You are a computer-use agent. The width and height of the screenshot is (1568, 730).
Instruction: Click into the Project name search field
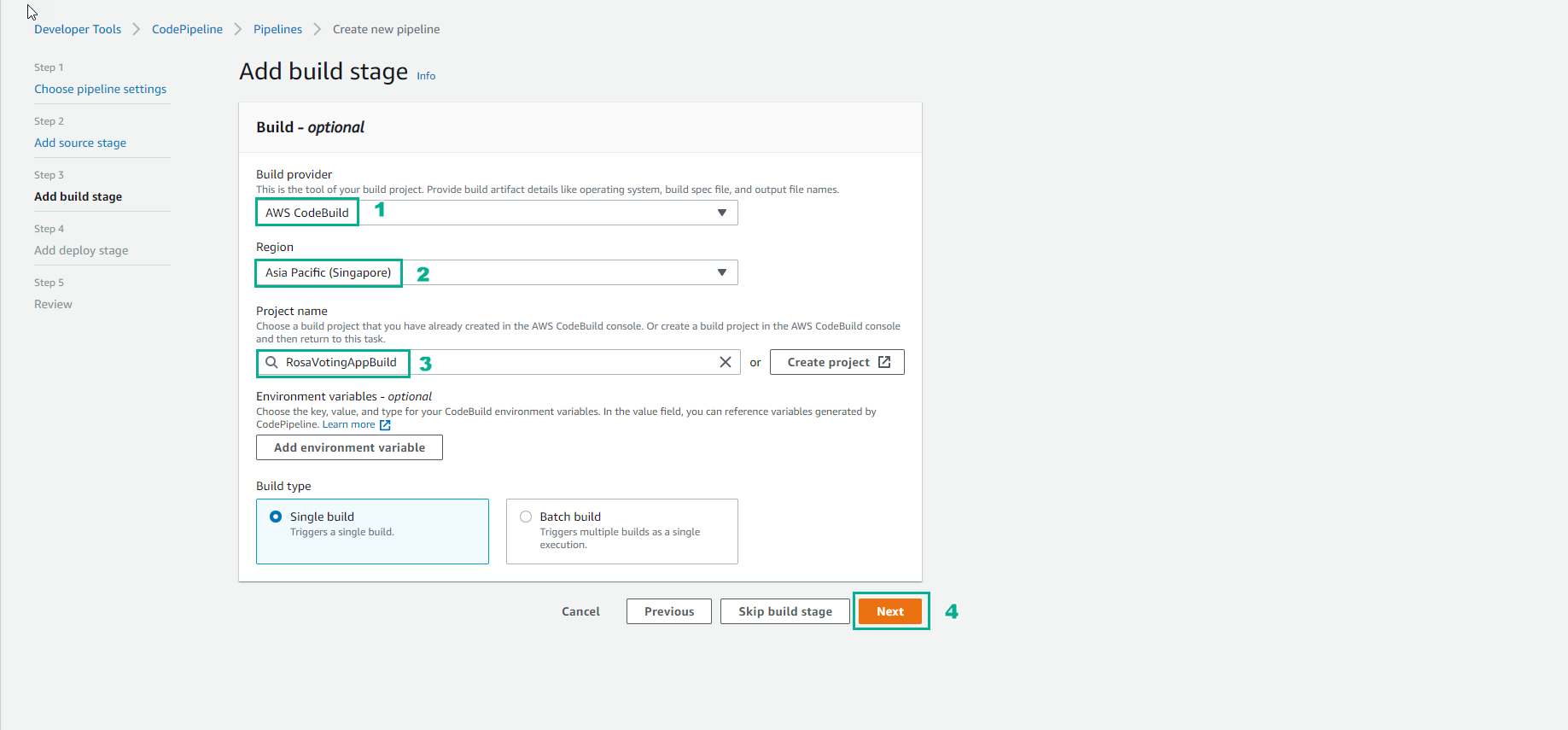pyautogui.click(x=555, y=362)
